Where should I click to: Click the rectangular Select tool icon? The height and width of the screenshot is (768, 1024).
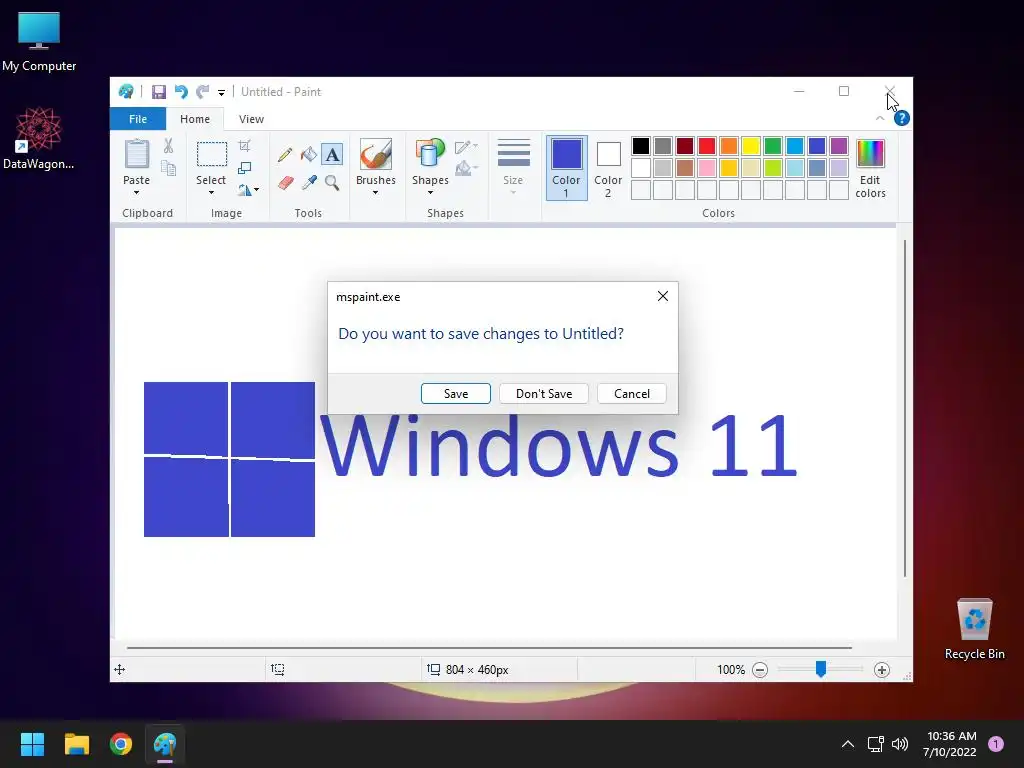click(x=212, y=155)
